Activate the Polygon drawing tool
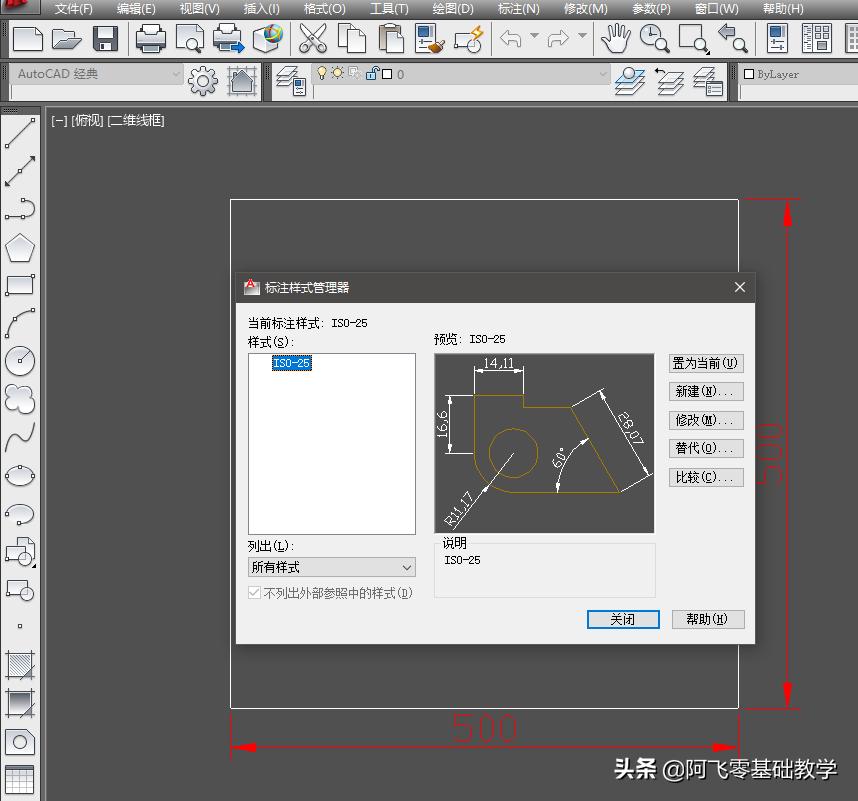The height and width of the screenshot is (801, 858). coord(20,248)
